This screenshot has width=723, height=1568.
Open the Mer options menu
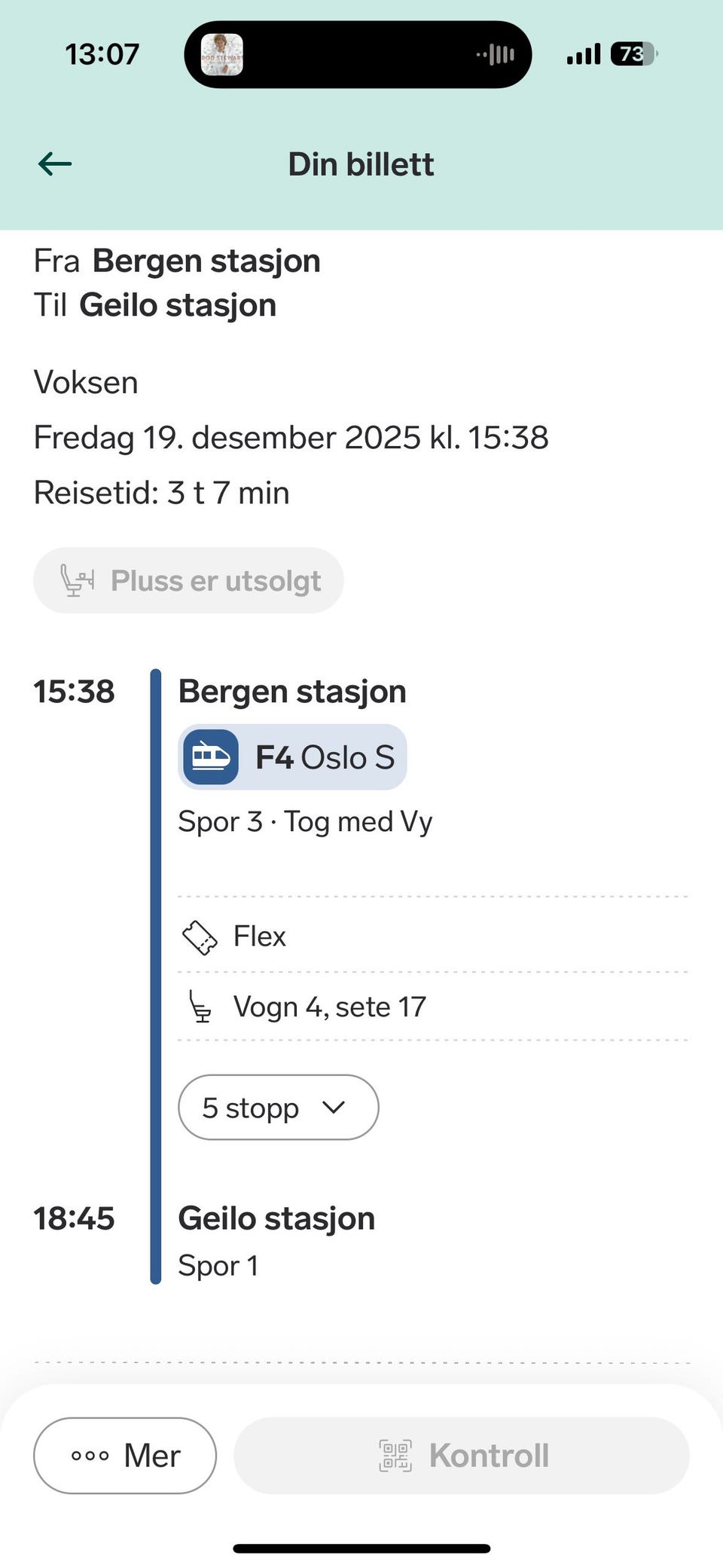(x=125, y=1456)
